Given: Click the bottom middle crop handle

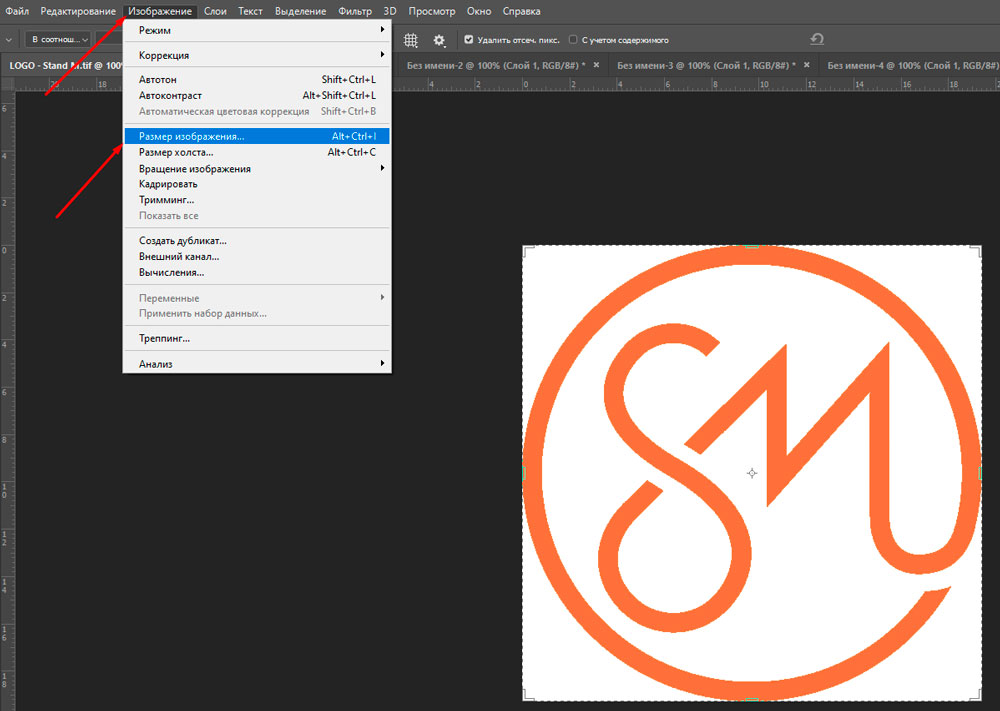Looking at the screenshot, I should click(752, 700).
